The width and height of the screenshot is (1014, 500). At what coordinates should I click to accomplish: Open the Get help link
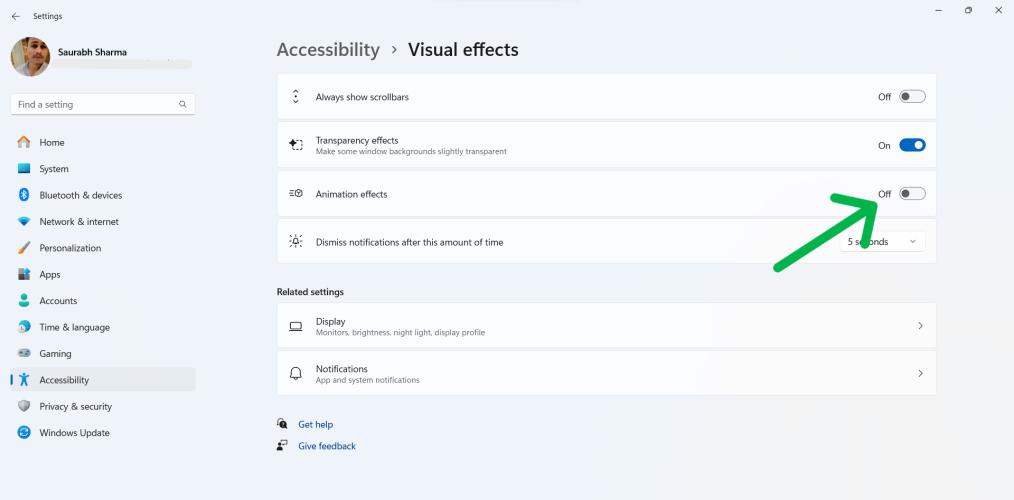315,424
